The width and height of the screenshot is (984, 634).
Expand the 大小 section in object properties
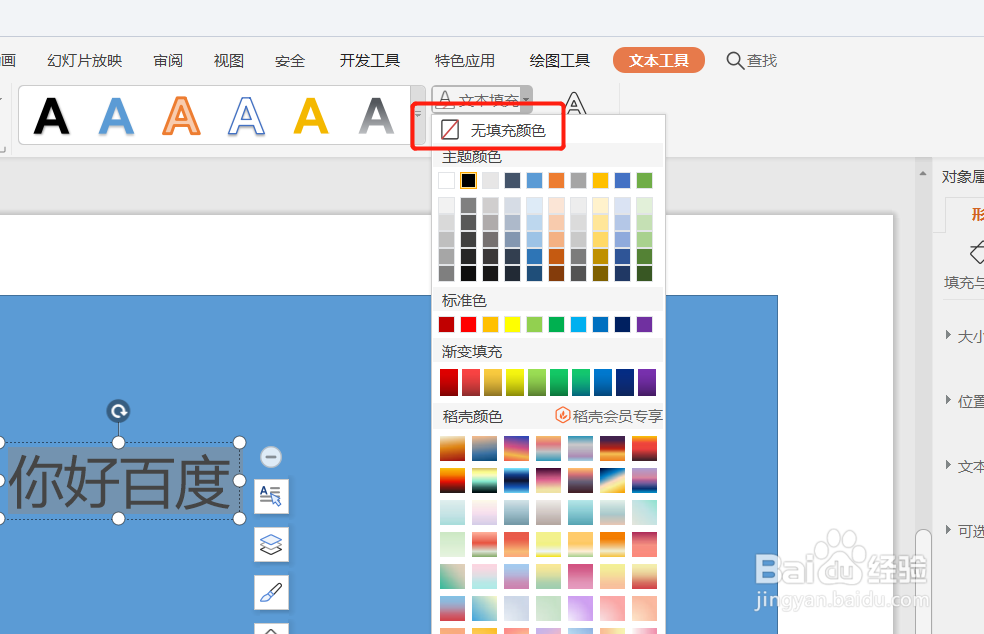[966, 336]
